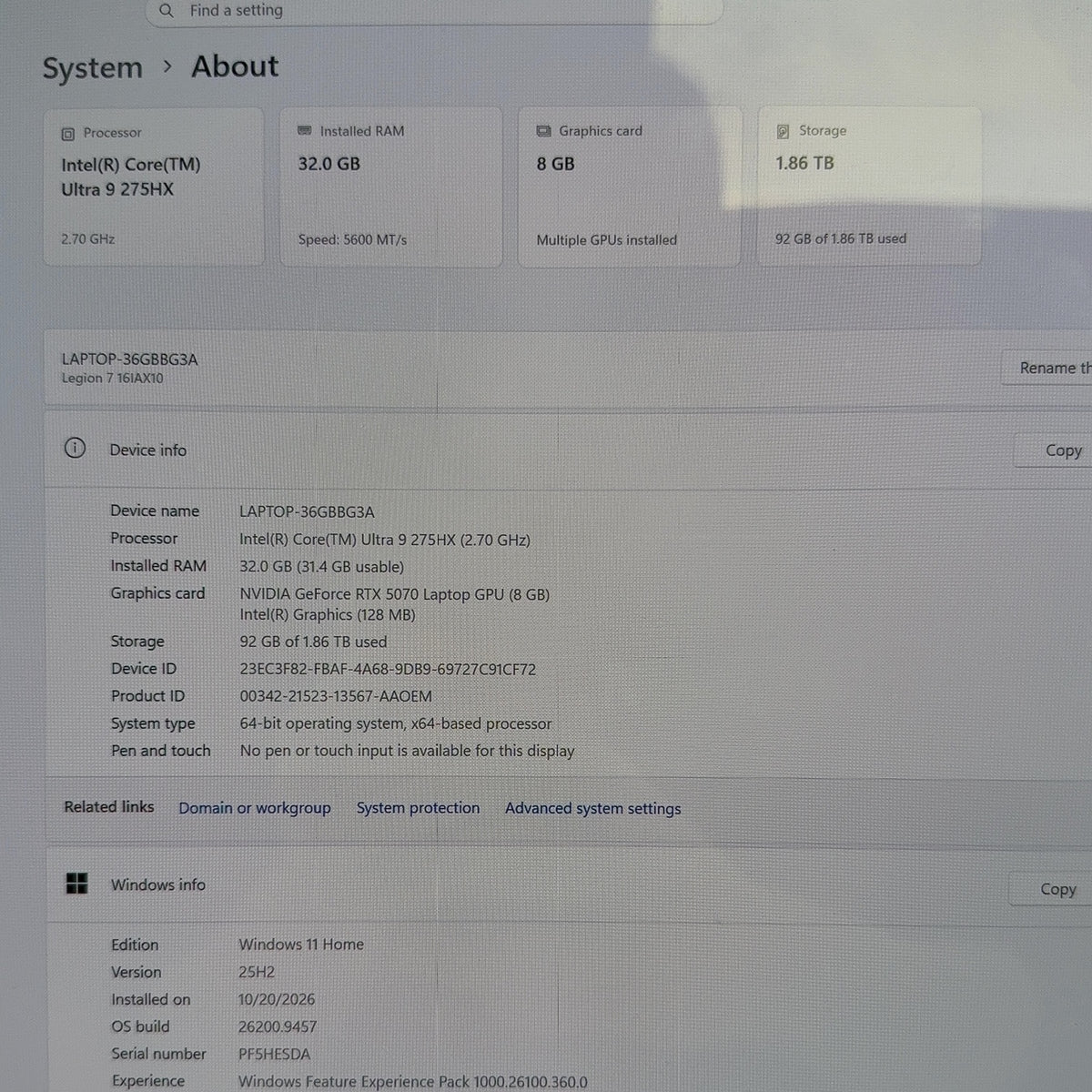Click the Find a setting search box

pyautogui.click(x=435, y=11)
